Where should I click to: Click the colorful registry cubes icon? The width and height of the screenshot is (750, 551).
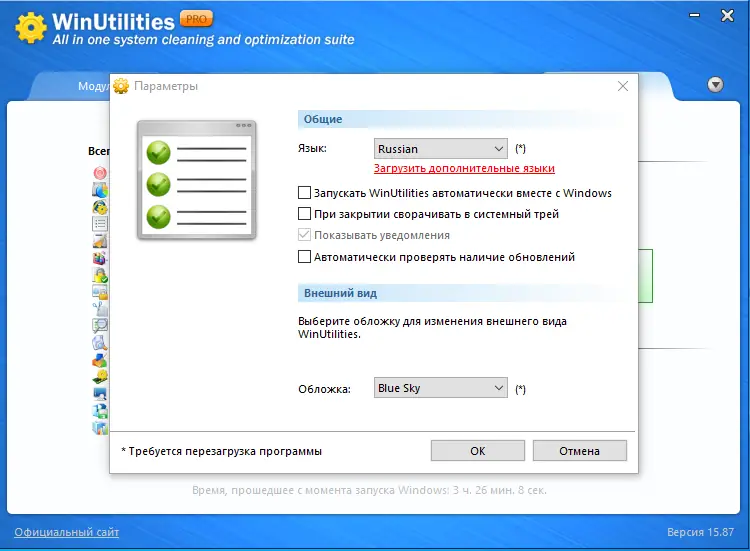[x=100, y=258]
